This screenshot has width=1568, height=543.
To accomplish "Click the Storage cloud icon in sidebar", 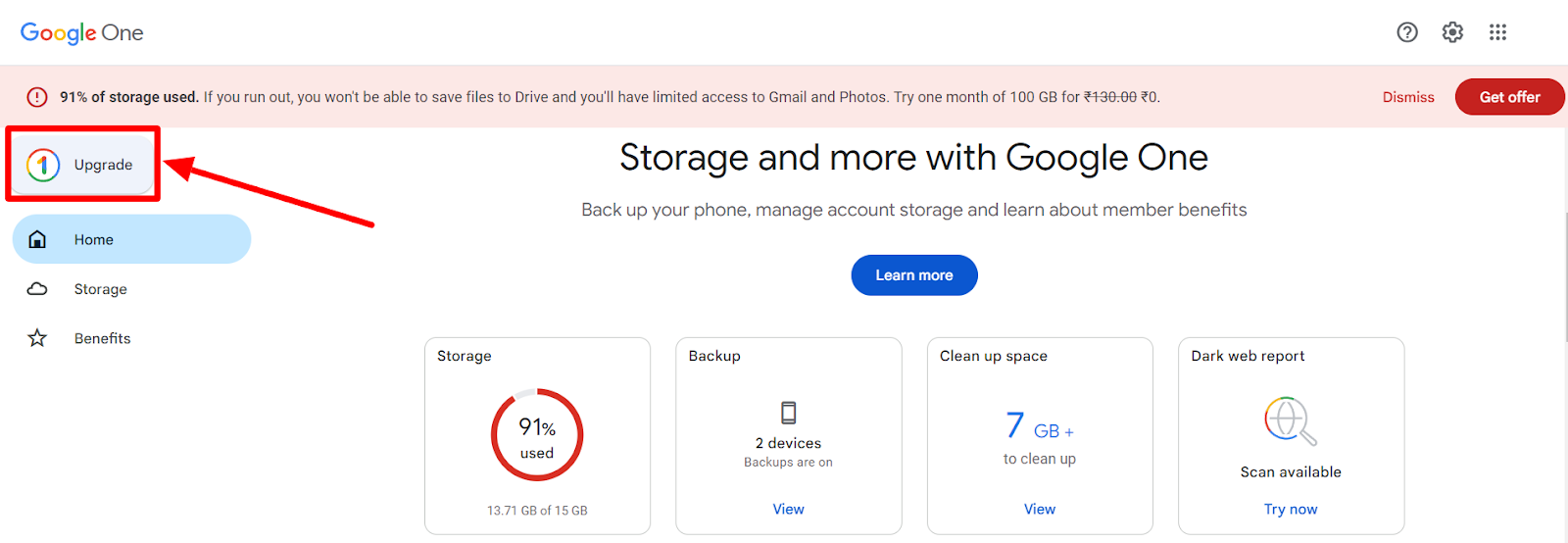I will 37,289.
